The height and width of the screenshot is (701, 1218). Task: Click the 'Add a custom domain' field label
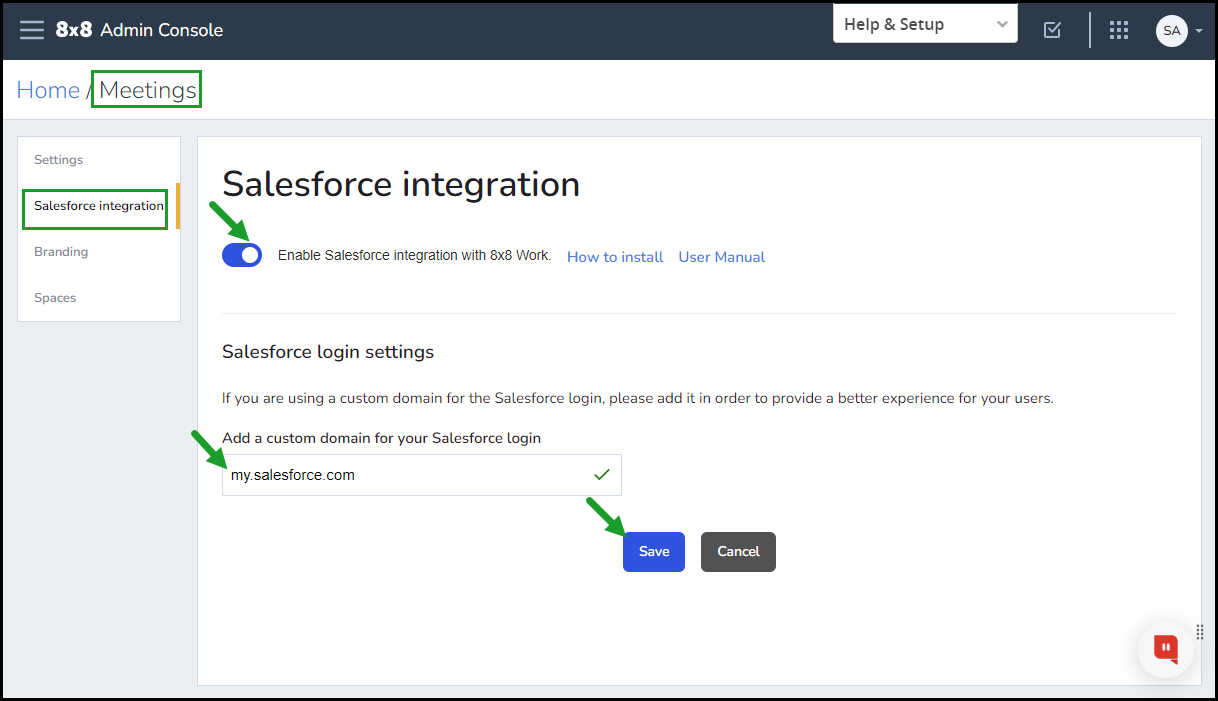point(381,438)
